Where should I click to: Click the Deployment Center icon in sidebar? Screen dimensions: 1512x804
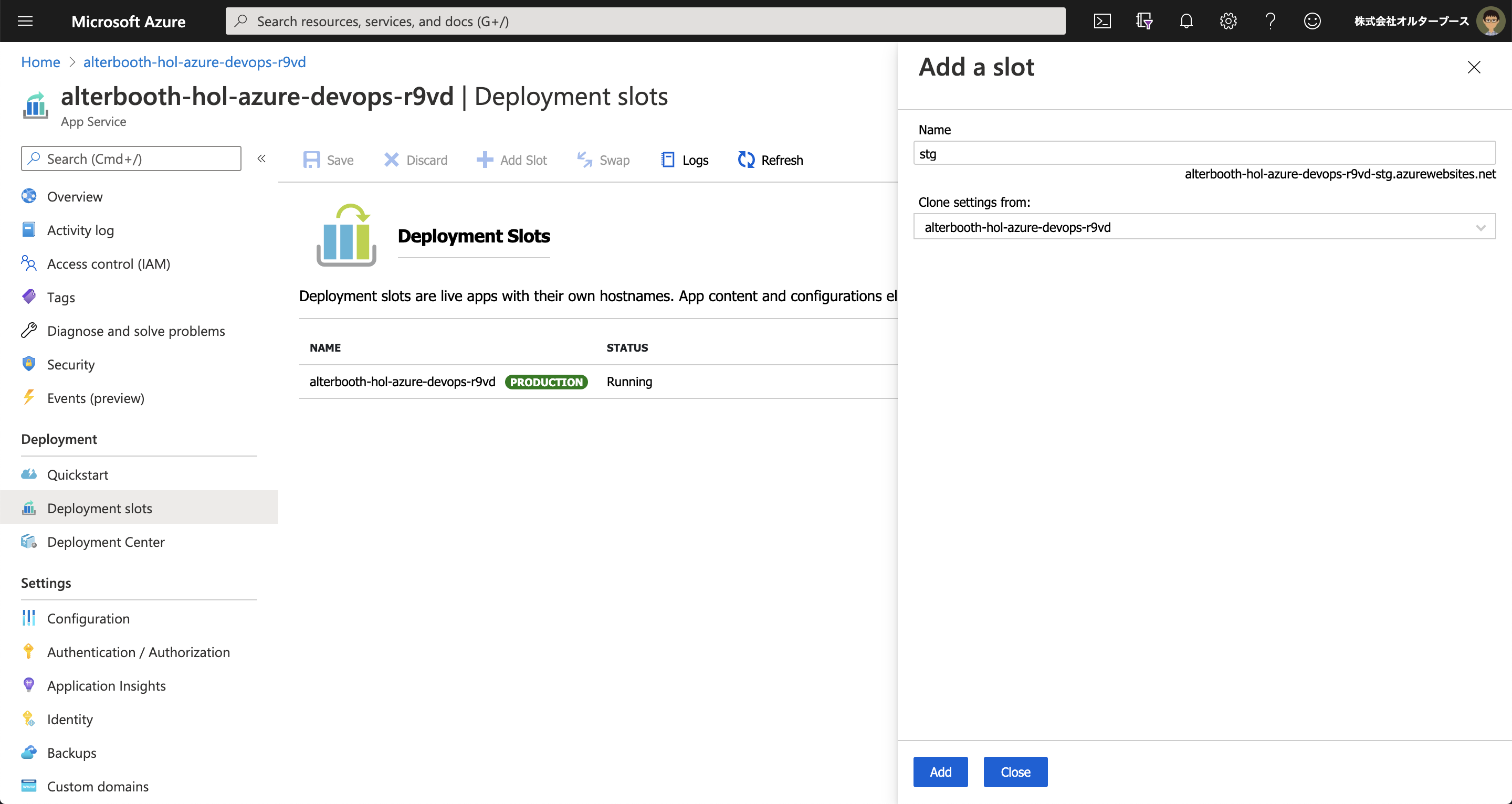coord(28,541)
